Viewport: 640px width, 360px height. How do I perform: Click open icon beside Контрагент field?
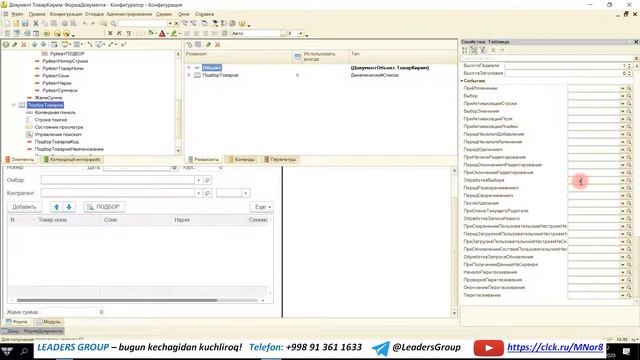[207, 193]
